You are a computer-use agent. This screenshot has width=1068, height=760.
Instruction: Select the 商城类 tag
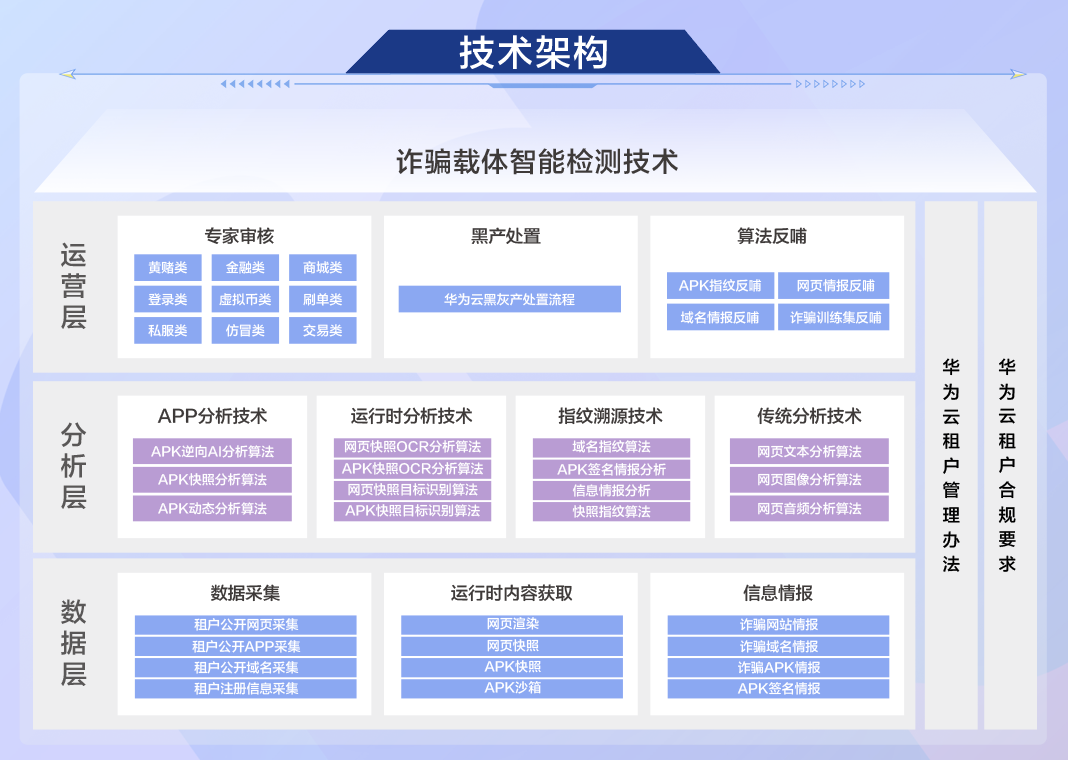coord(323,268)
